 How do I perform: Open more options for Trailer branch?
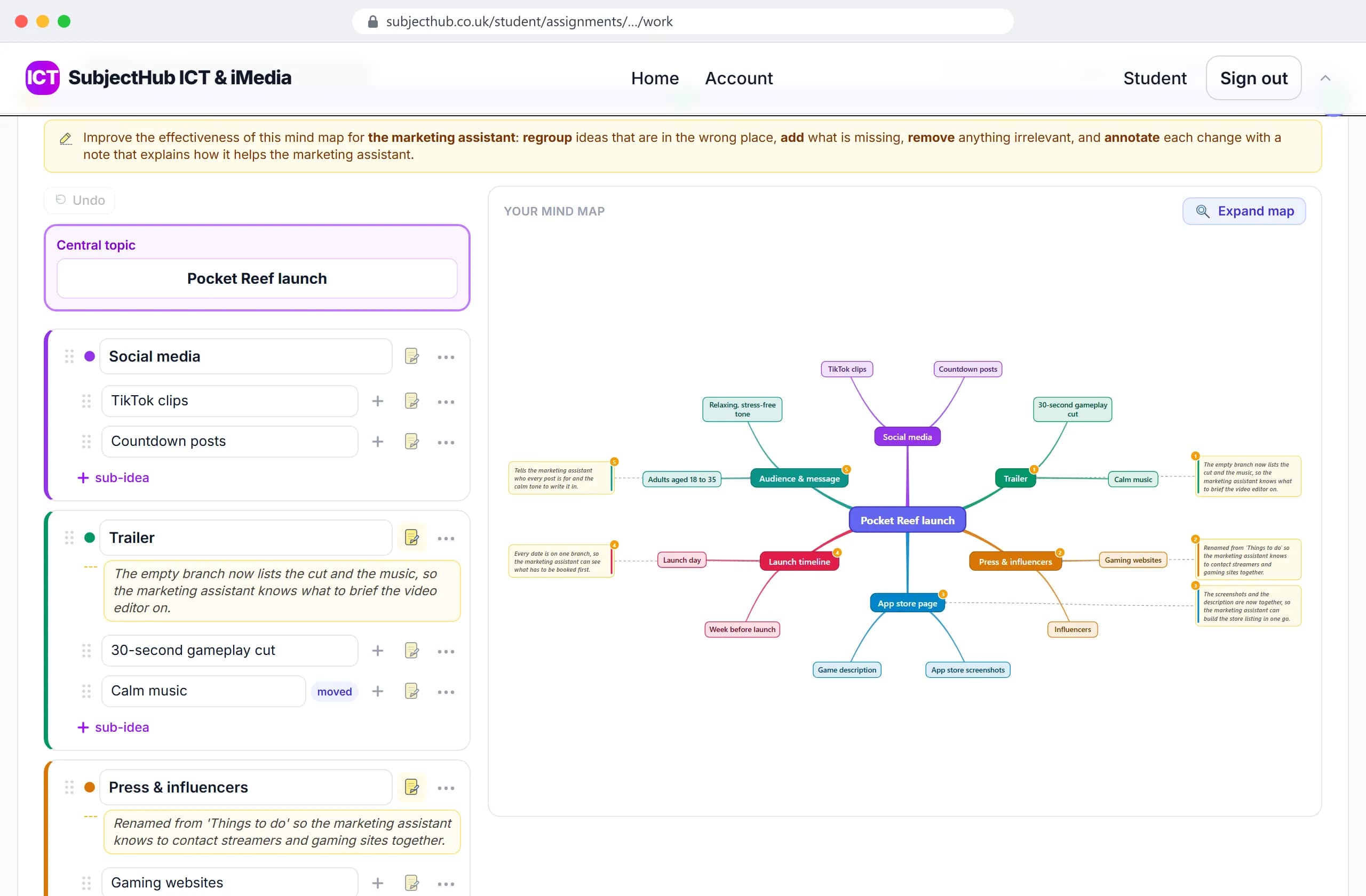tap(446, 538)
